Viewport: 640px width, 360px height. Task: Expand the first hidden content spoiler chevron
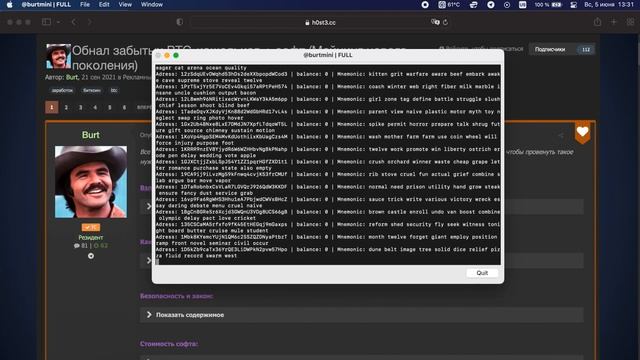click(149, 206)
